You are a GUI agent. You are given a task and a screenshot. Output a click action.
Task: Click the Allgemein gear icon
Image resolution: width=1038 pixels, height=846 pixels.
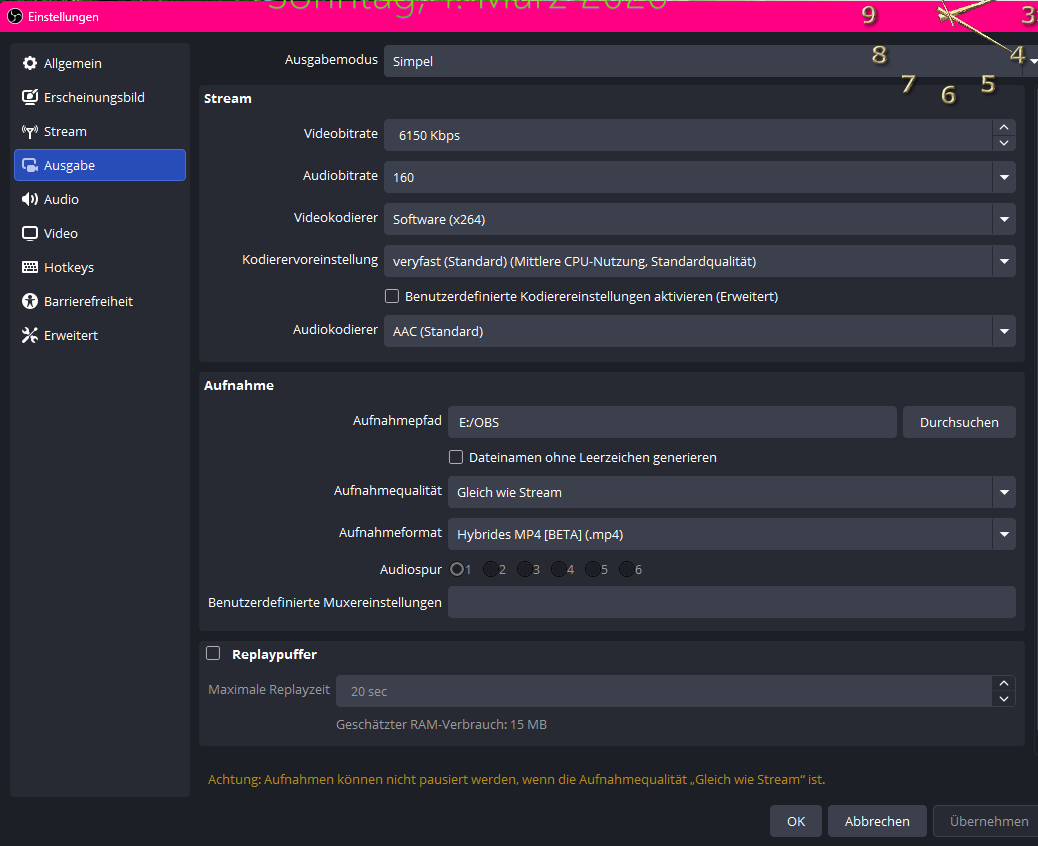click(30, 64)
